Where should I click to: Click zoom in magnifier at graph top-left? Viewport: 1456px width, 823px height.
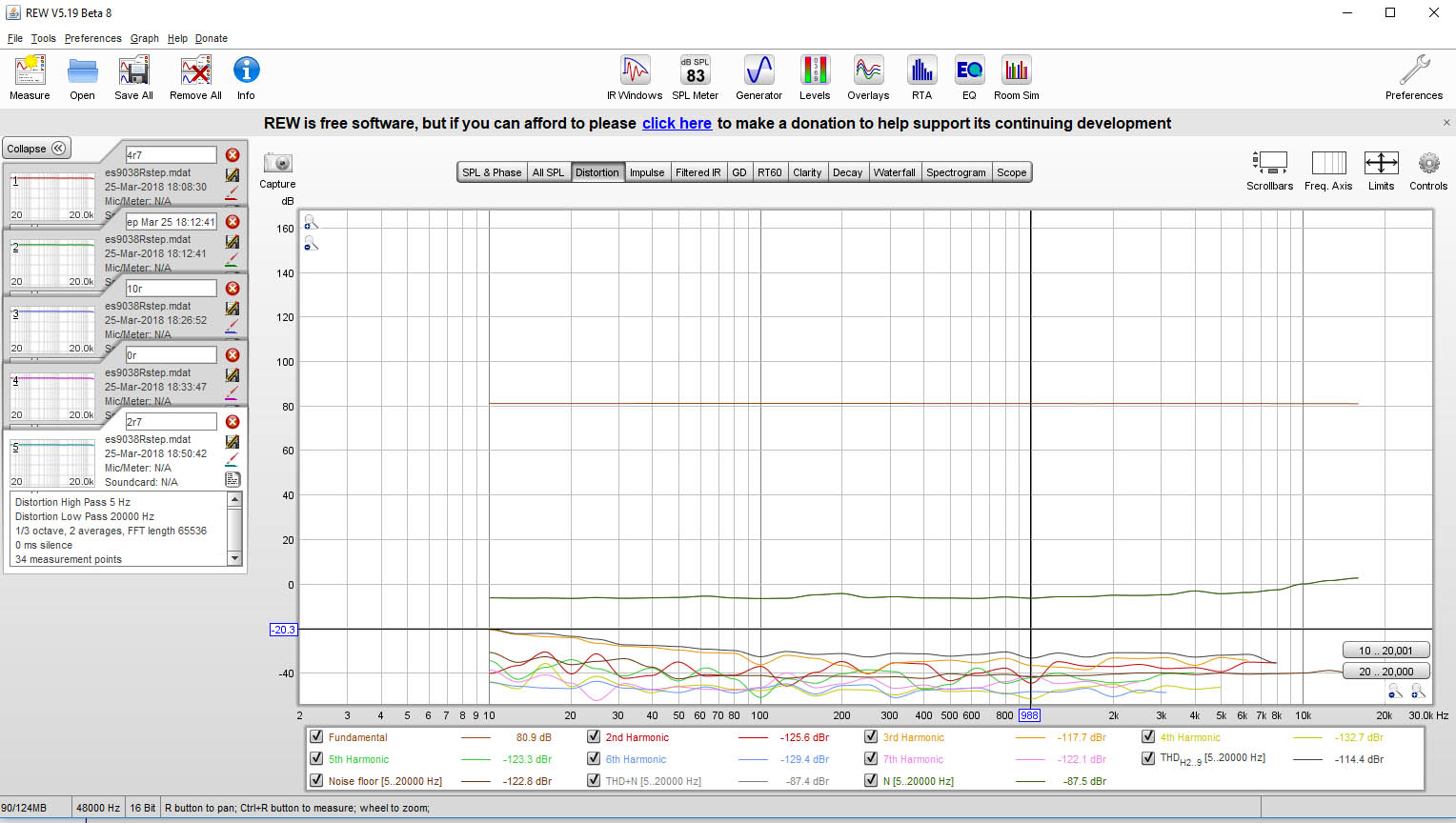(311, 222)
